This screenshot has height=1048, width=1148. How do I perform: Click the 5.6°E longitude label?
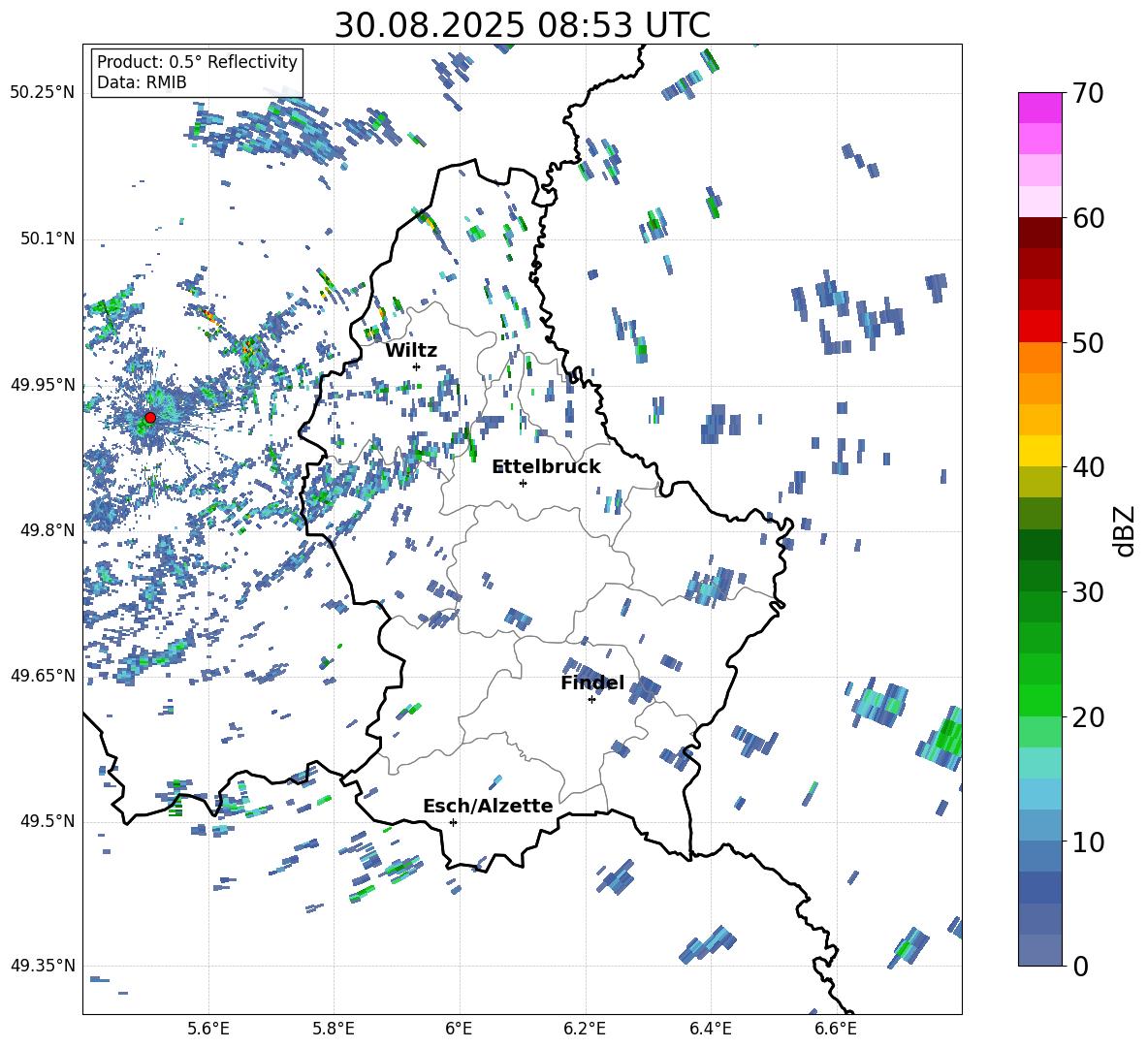[208, 1029]
